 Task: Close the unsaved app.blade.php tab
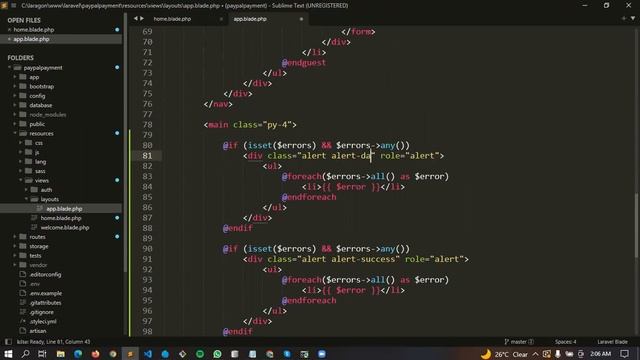(301, 19)
